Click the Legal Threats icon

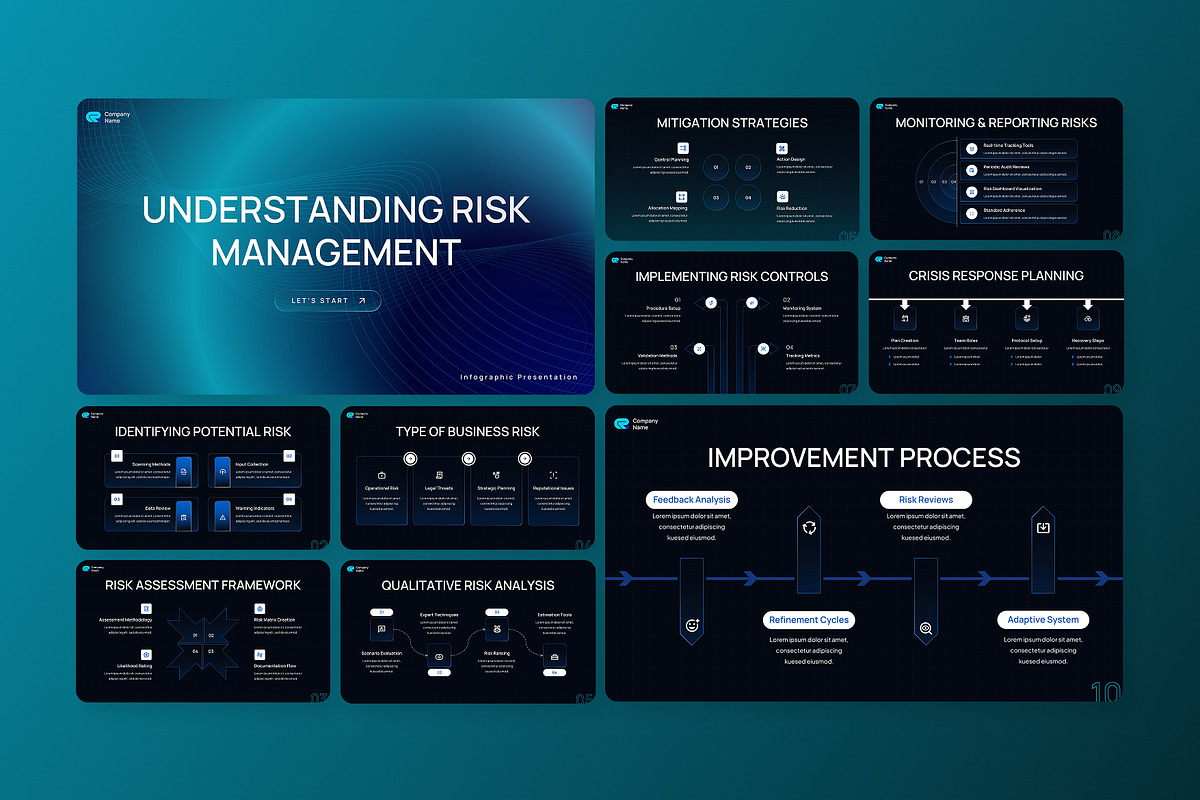coord(439,475)
